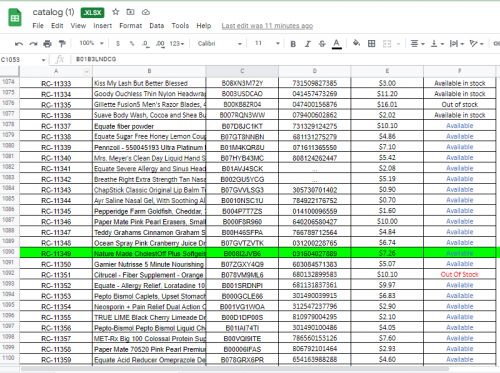Click cell B07GVTZVTK
Viewport: 500px width, 373px height.
pyautogui.click(x=242, y=243)
